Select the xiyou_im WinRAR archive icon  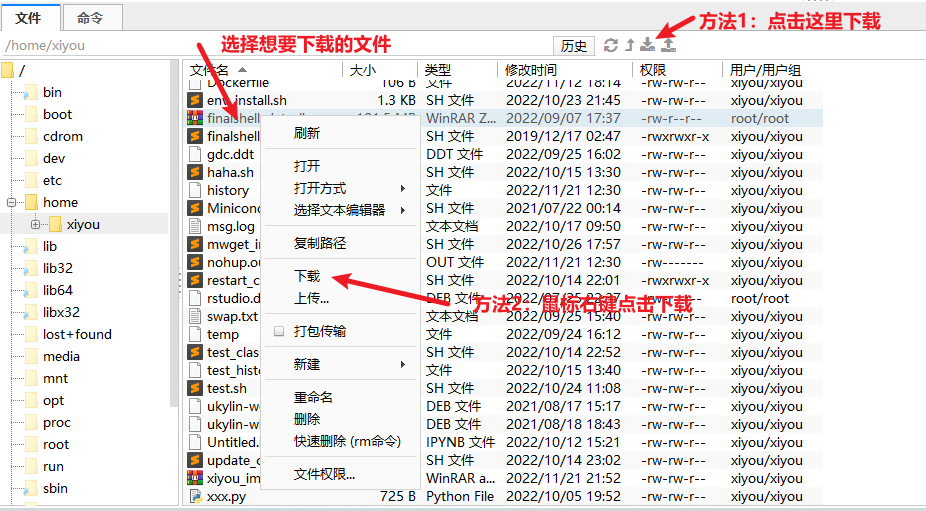click(195, 478)
